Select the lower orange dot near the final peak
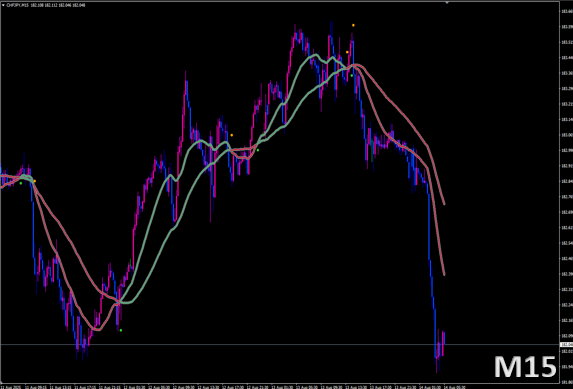Screen dimensions: 573x389 [x=347, y=52]
